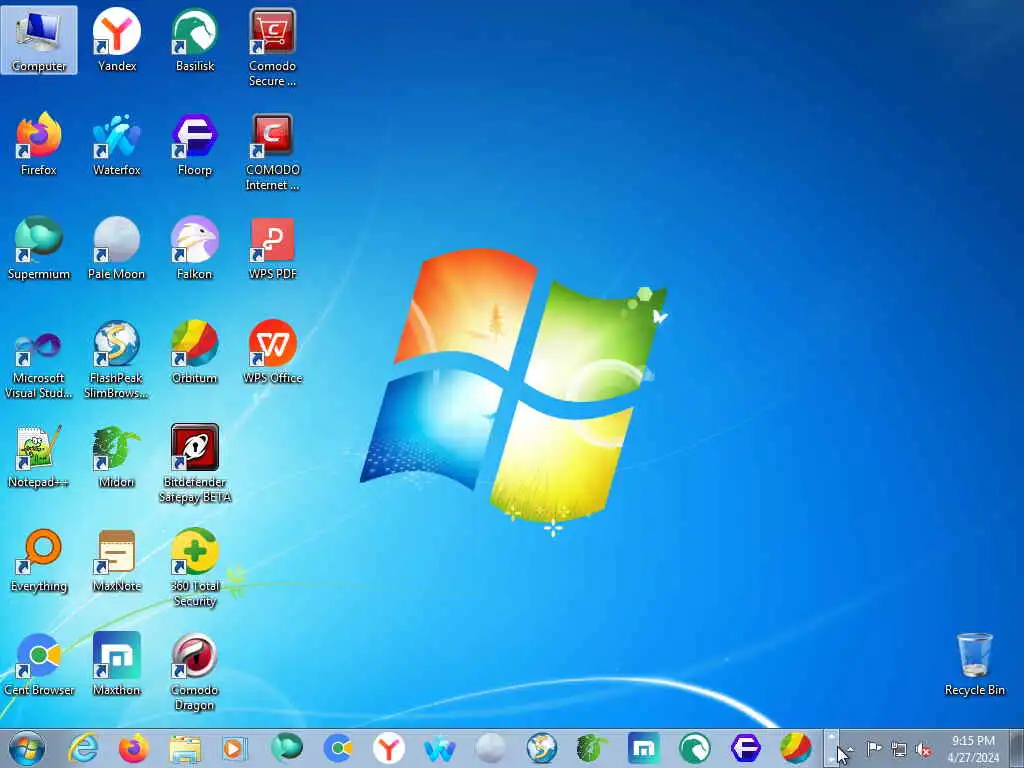Open Windows Explorer from the taskbar
Image resolution: width=1024 pixels, height=768 pixels.
(185, 748)
